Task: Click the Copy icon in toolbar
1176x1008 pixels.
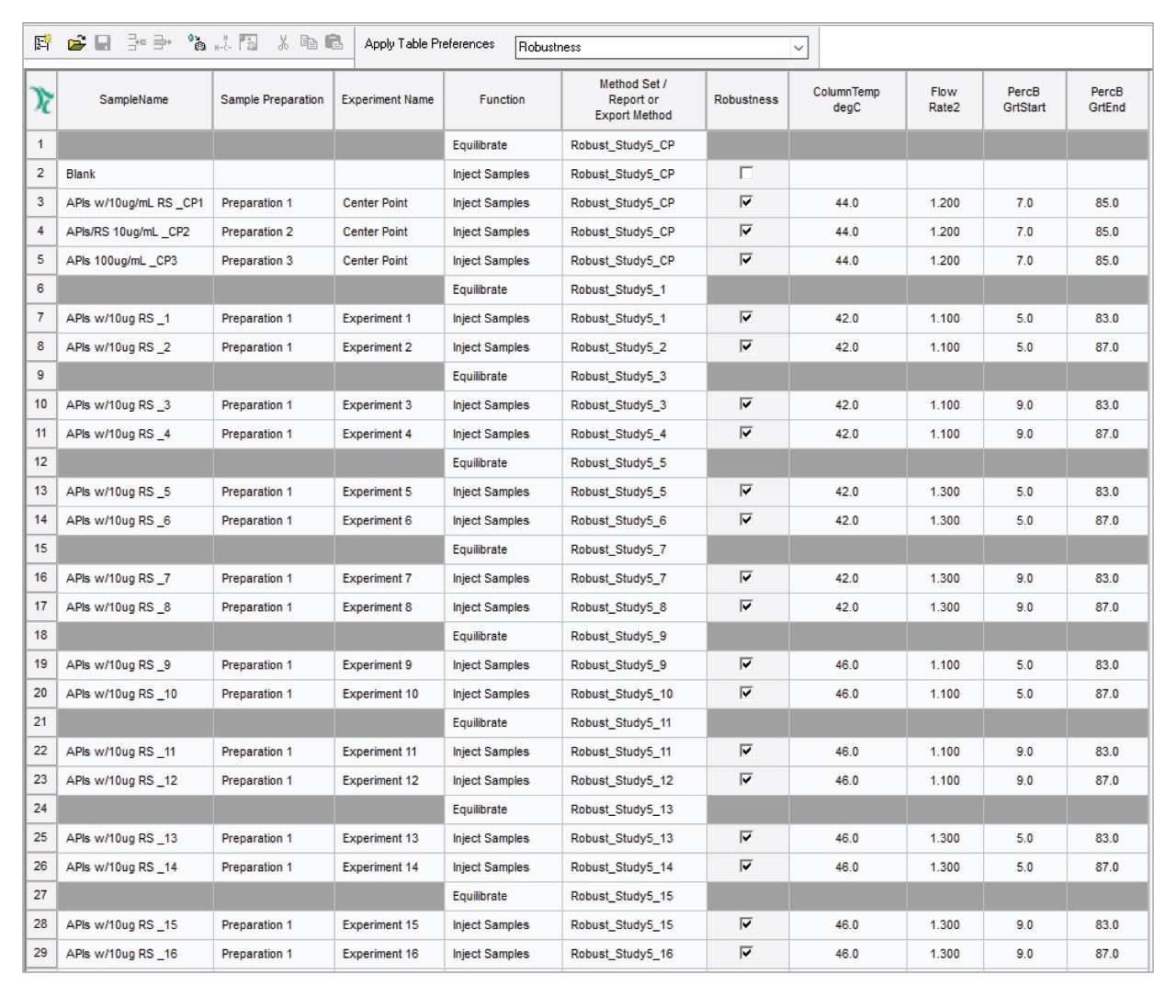Action: click(309, 43)
